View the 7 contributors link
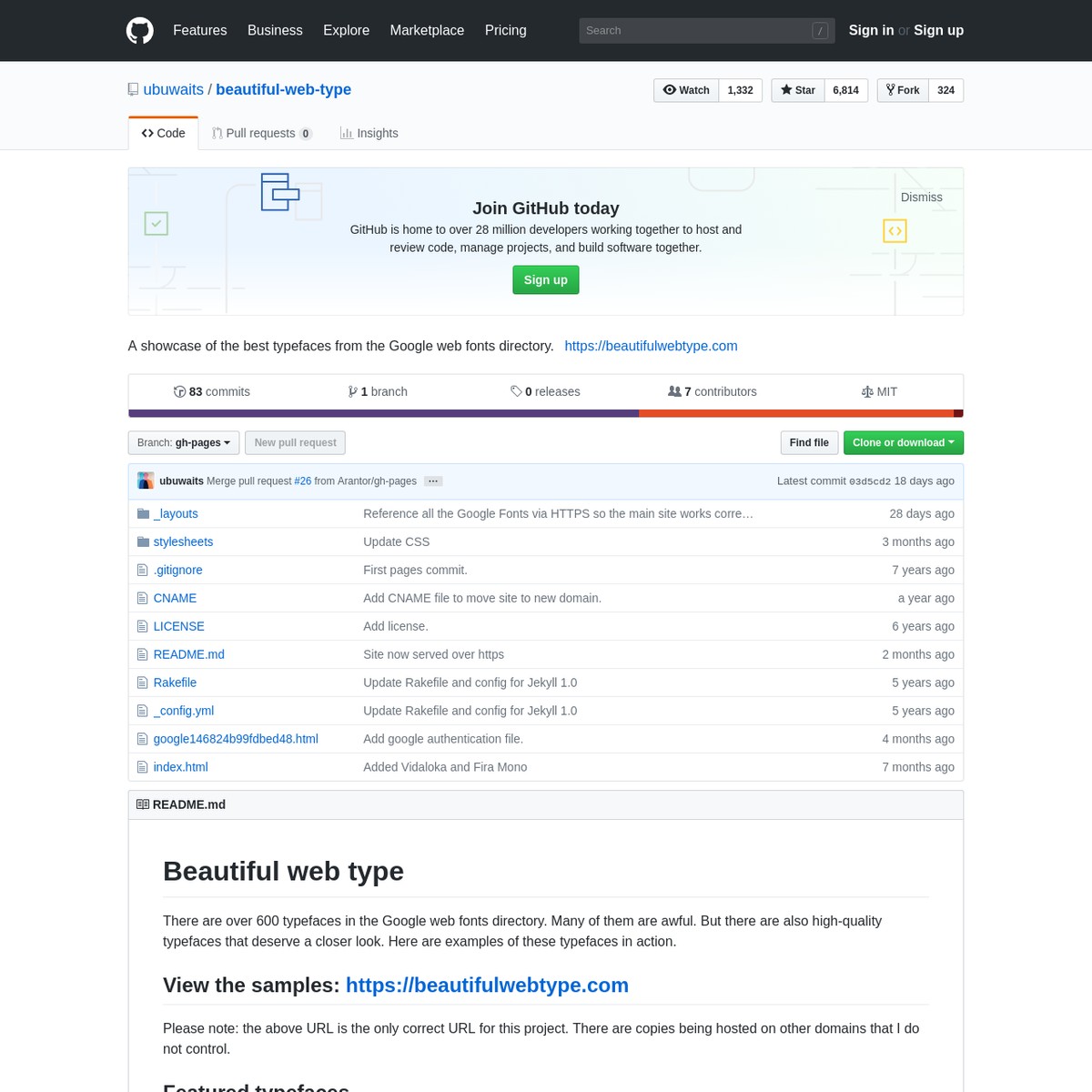This screenshot has height=1092, width=1092. [x=713, y=392]
